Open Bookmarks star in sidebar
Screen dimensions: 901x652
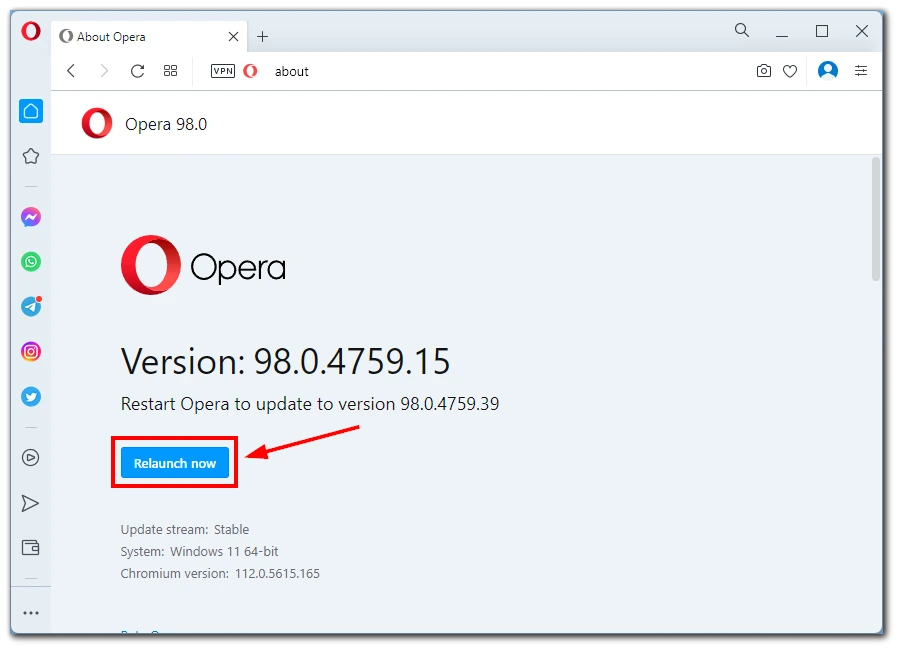point(31,156)
